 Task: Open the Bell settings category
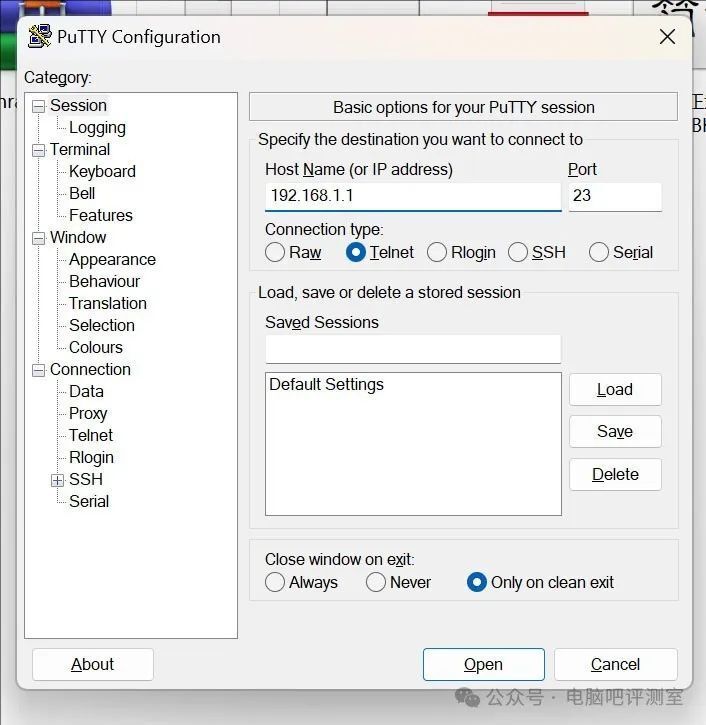(82, 193)
